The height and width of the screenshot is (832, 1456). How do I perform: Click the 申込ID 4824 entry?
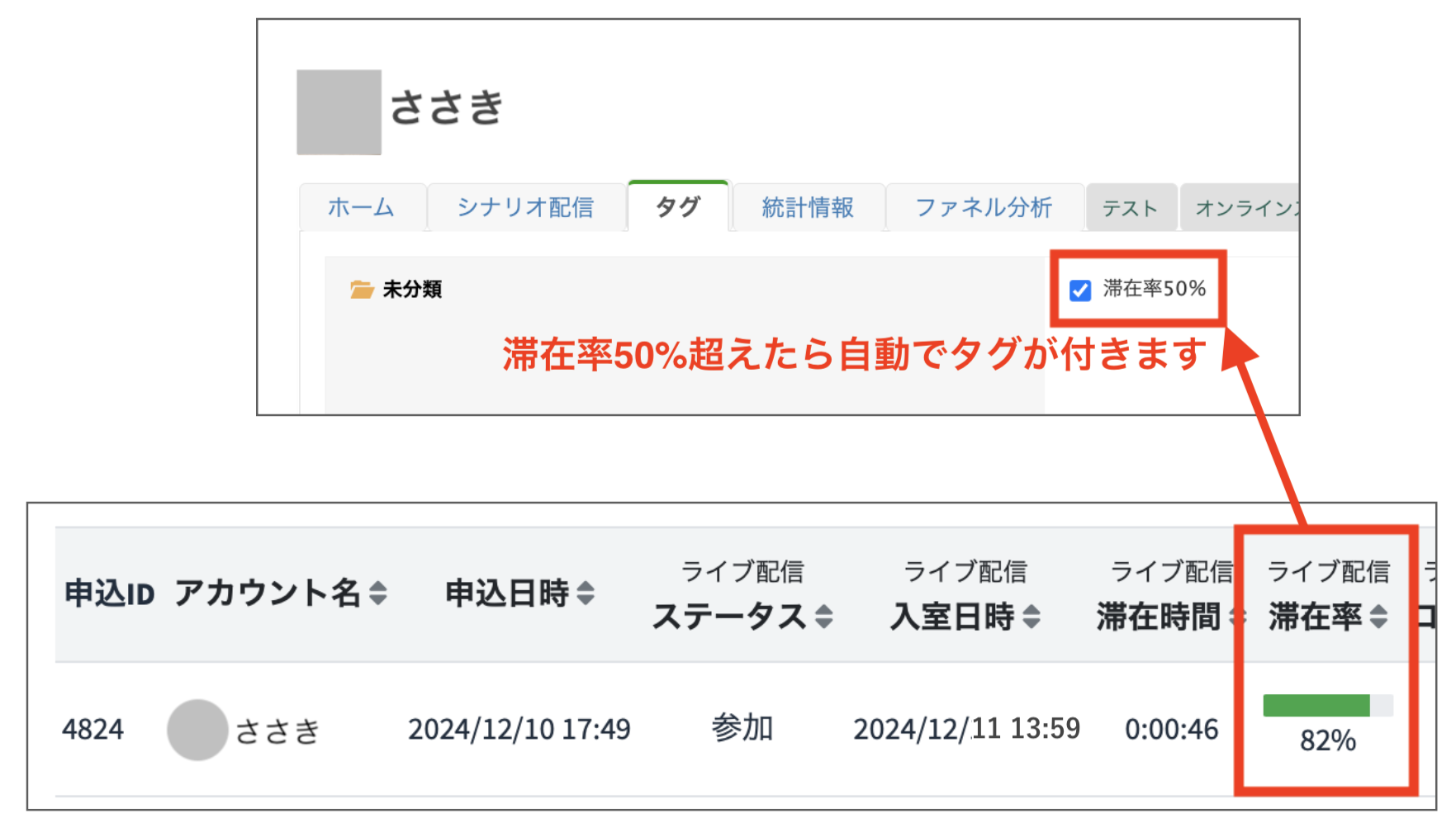93,729
